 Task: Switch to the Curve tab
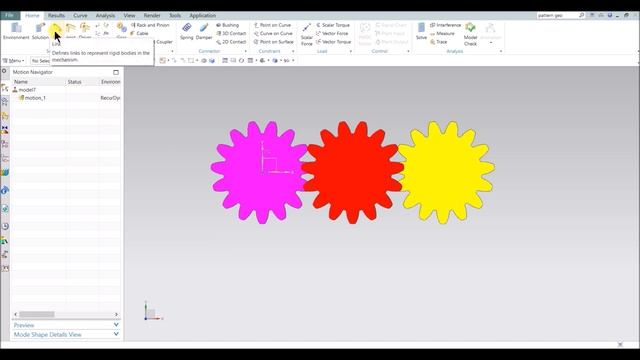pos(80,15)
